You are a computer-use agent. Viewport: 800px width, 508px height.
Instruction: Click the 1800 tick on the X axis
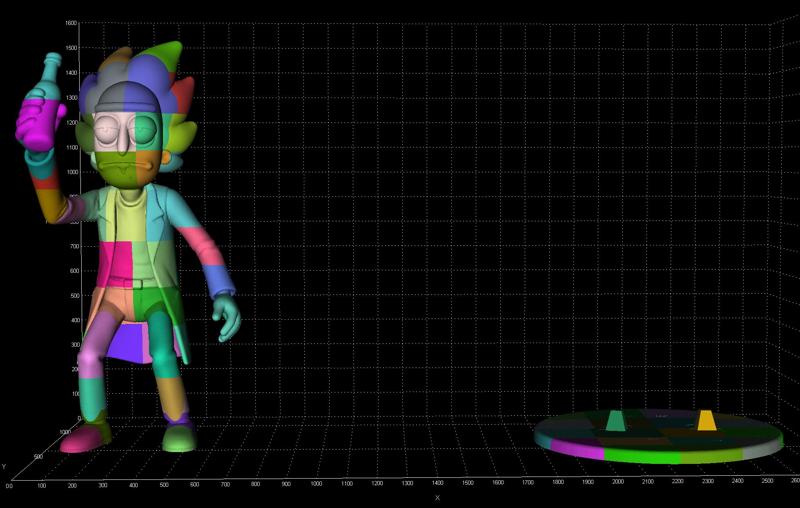(558, 482)
